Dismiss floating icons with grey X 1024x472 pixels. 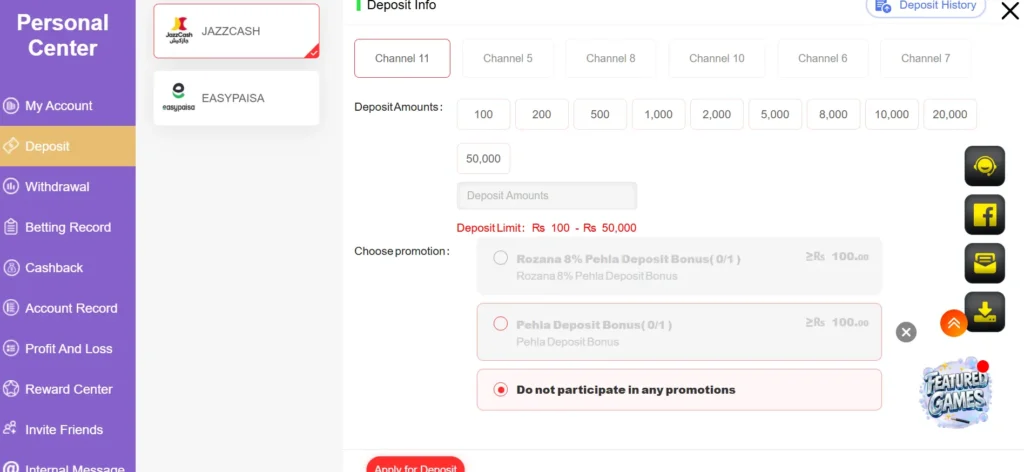point(906,332)
